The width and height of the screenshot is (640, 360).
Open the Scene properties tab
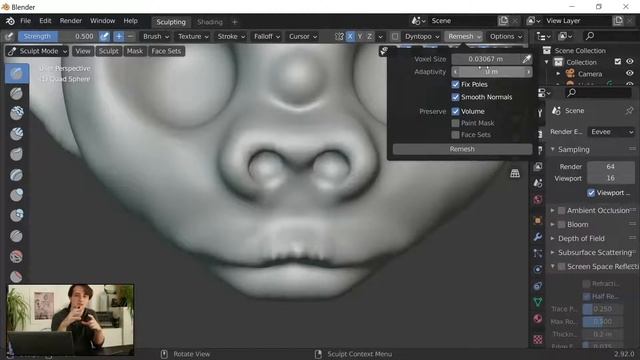pyautogui.click(x=538, y=183)
